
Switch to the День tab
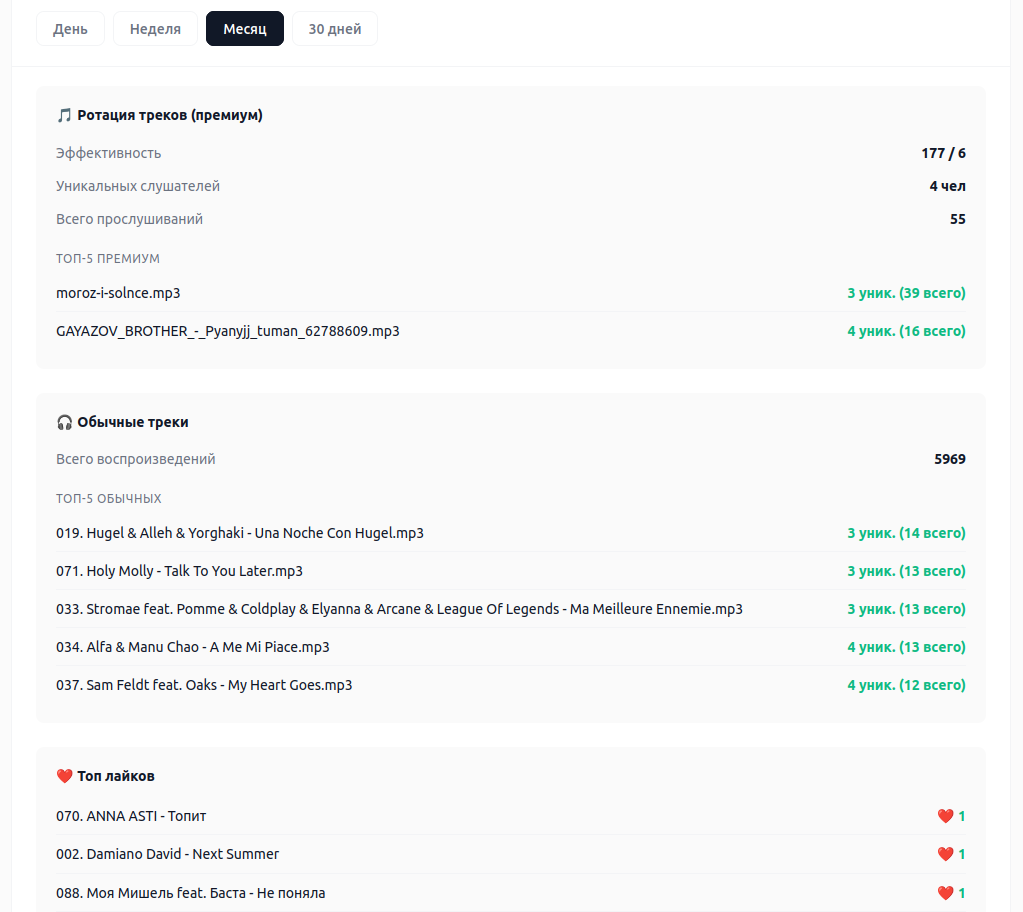70,29
